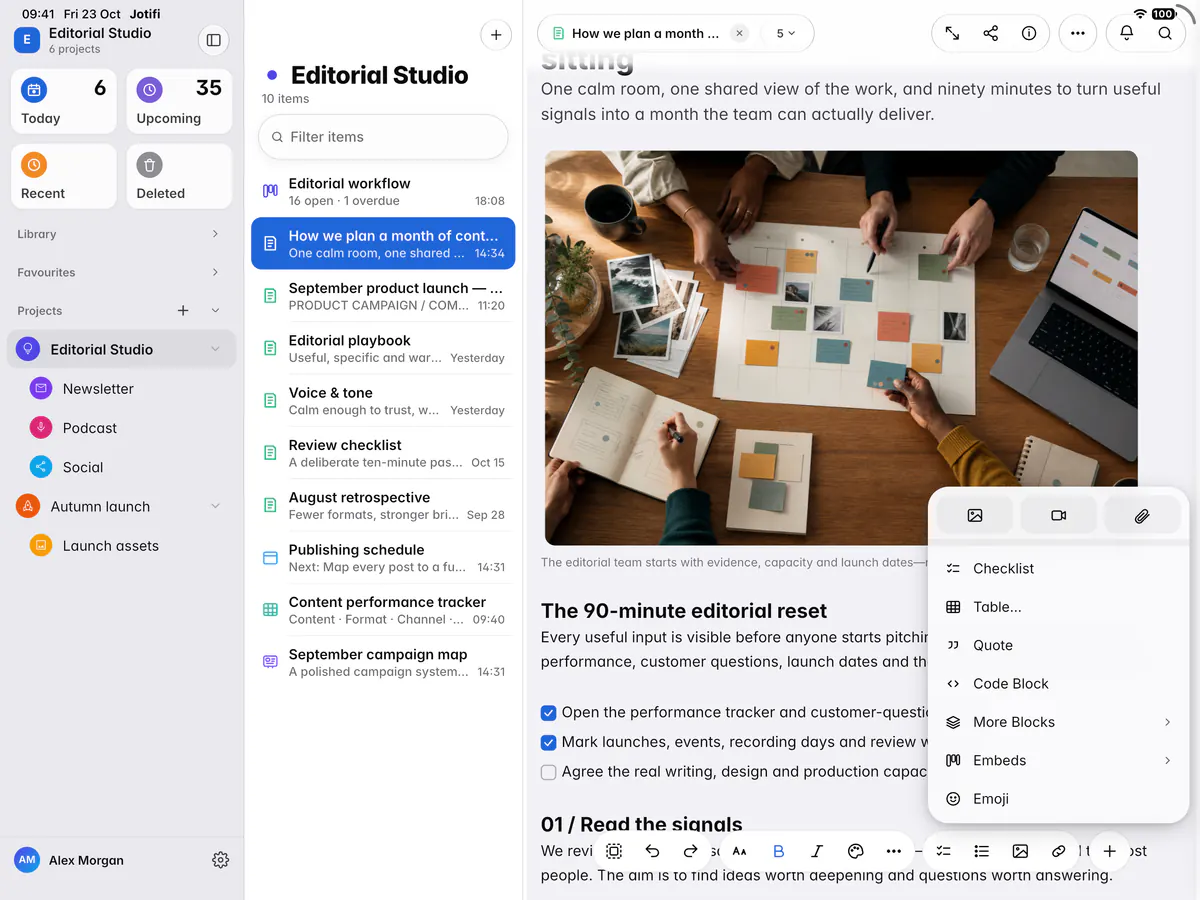Screen dimensions: 1200x900
Task: Open the colour palette tool
Action: [x=855, y=851]
